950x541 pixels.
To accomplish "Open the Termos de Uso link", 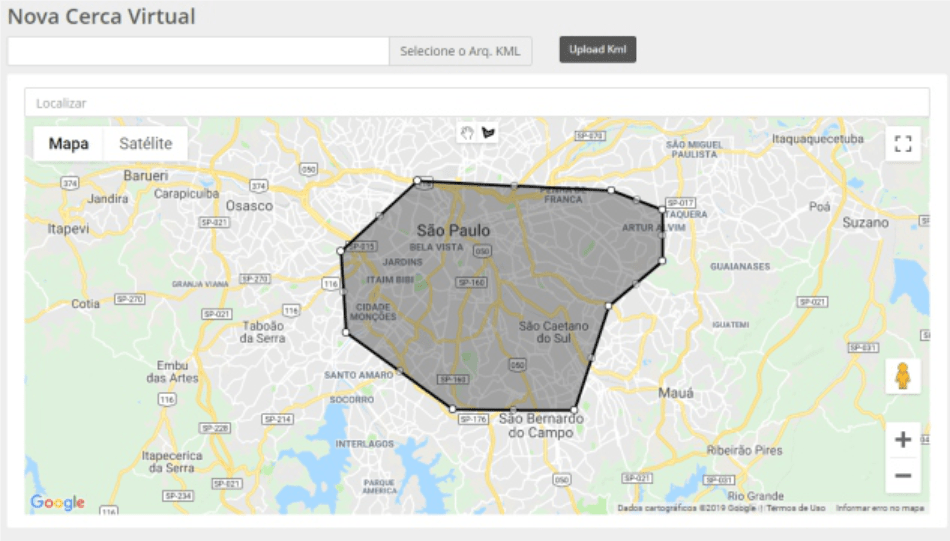I will [x=796, y=508].
